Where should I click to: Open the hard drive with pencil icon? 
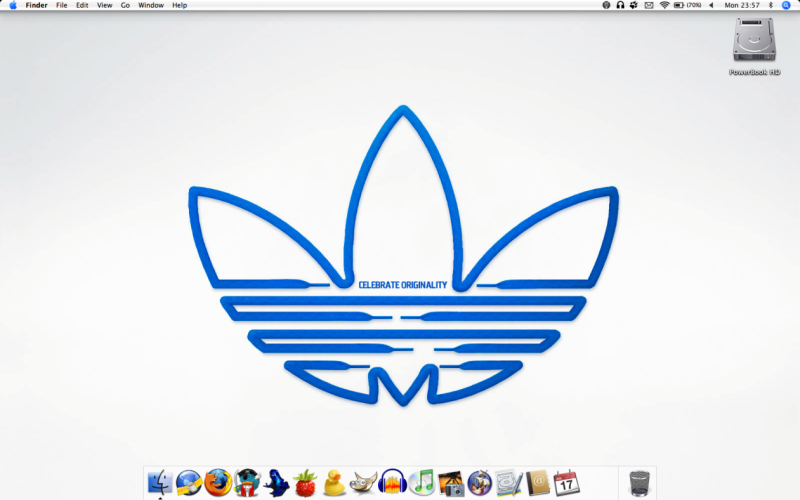(509, 483)
